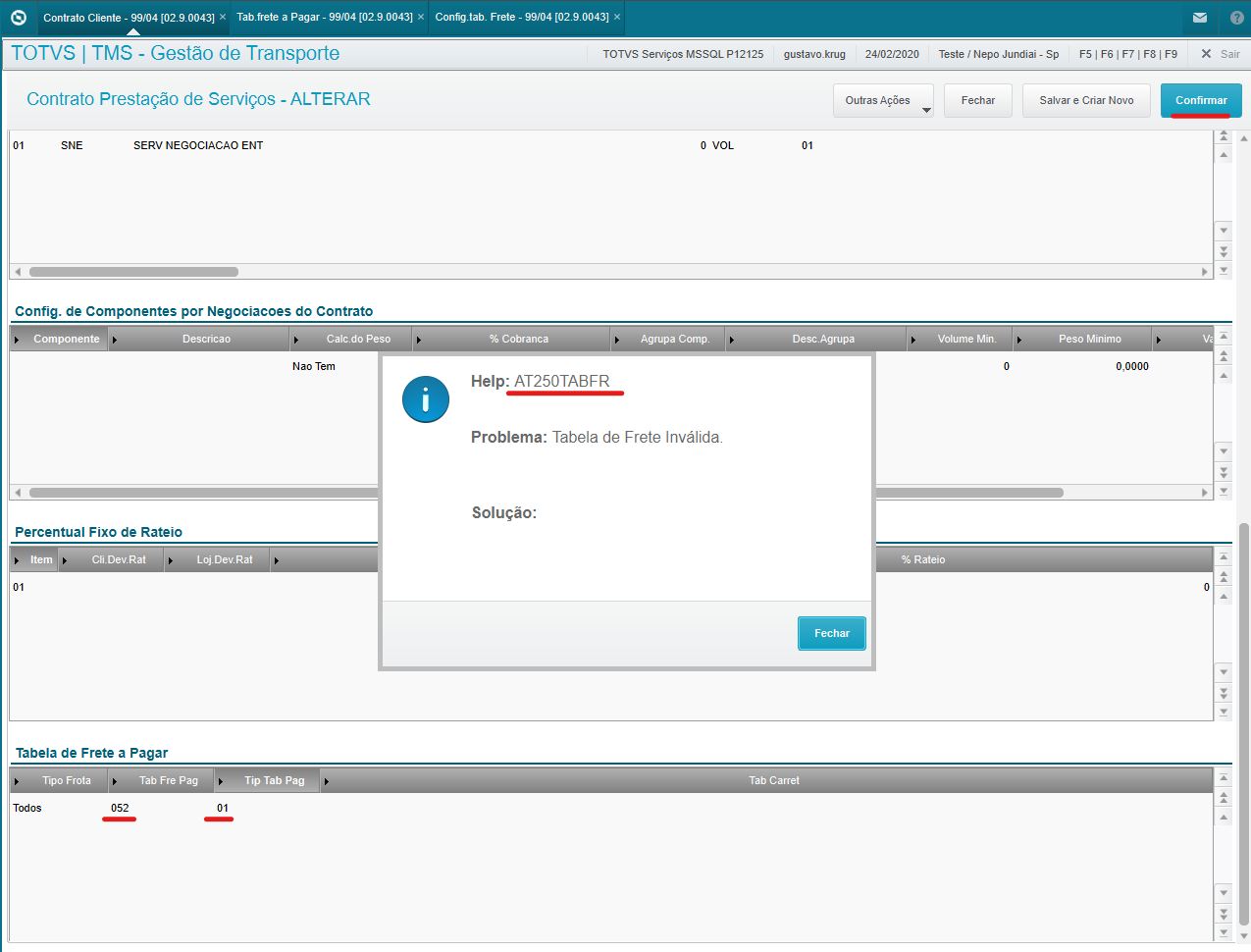Click the F5 | F6 | F7 | F8 | F9 shortcuts

(1128, 54)
